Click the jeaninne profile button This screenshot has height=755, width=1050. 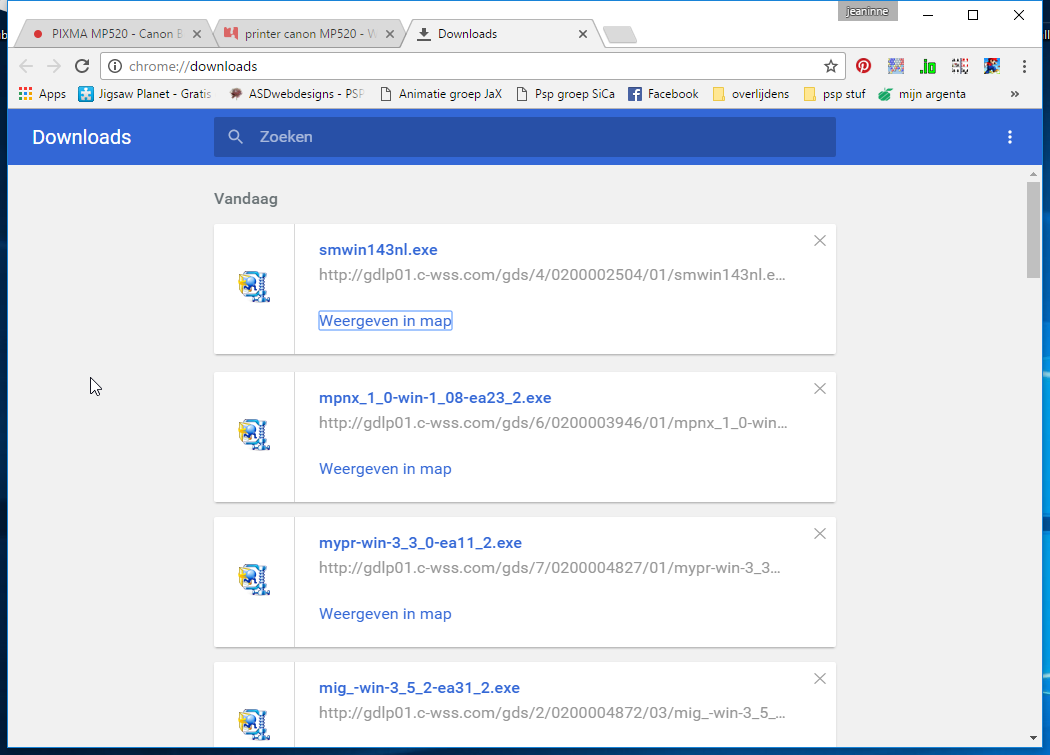[x=867, y=11]
